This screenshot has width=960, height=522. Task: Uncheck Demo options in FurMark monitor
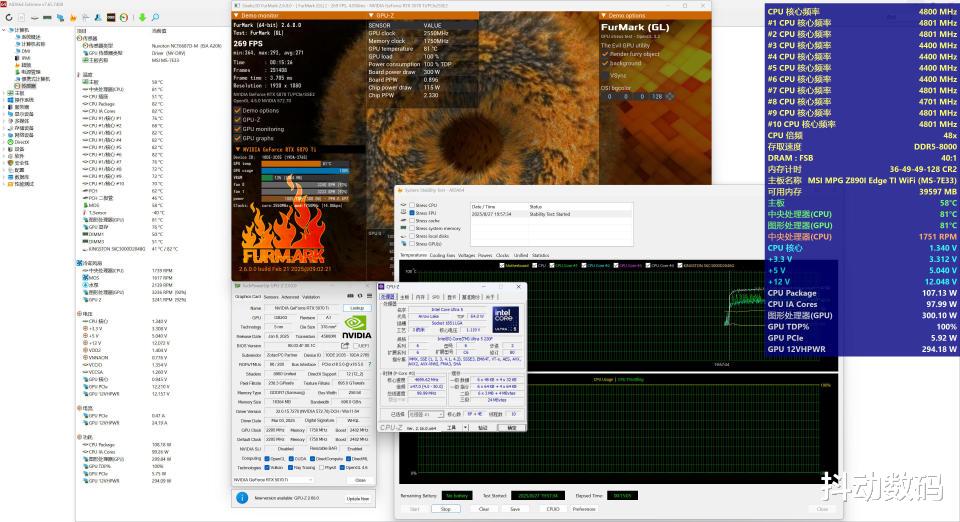pyautogui.click(x=238, y=111)
